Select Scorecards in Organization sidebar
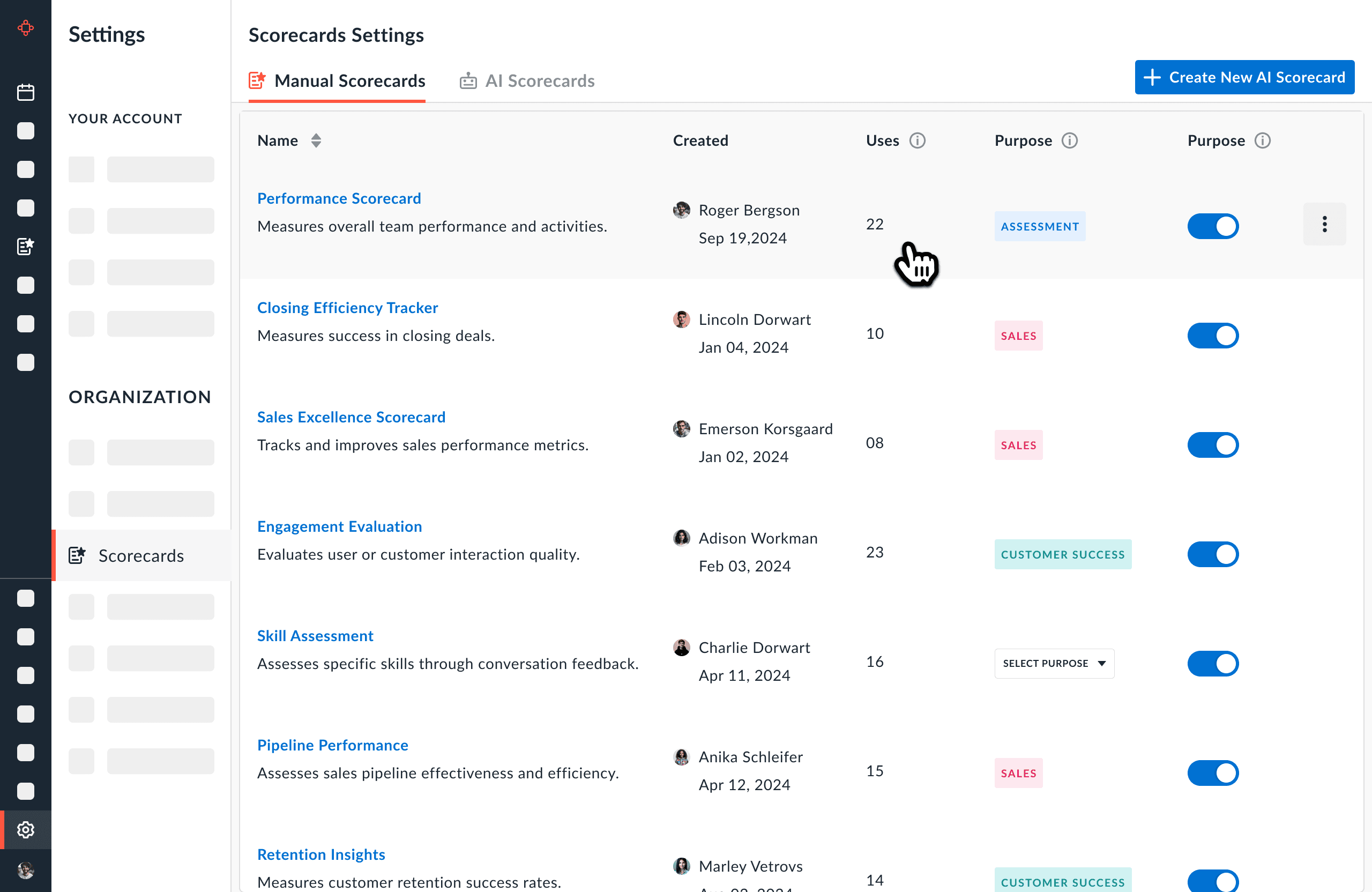 click(140, 555)
